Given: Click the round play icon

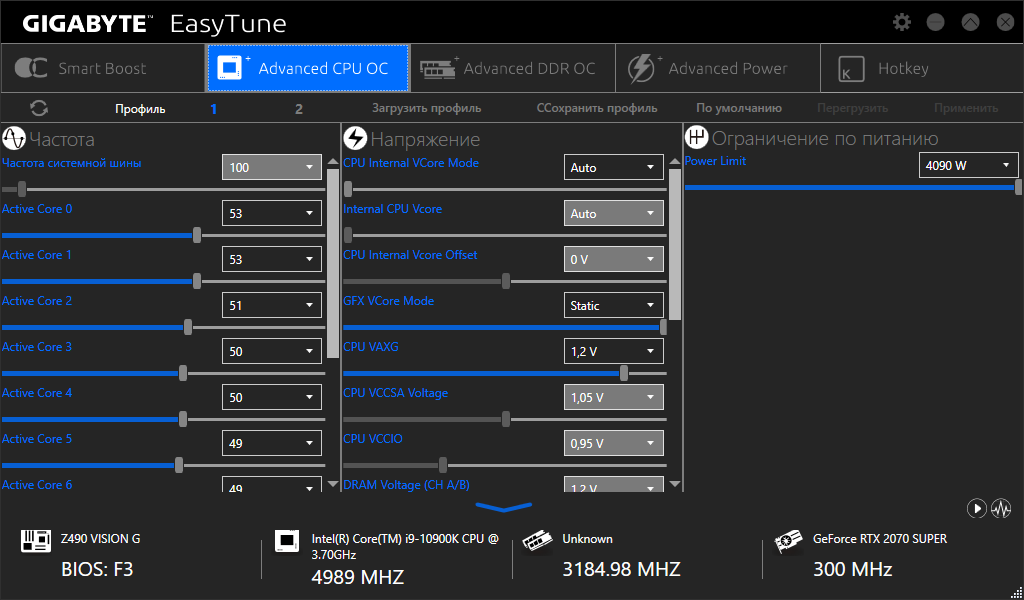Looking at the screenshot, I should click(977, 509).
